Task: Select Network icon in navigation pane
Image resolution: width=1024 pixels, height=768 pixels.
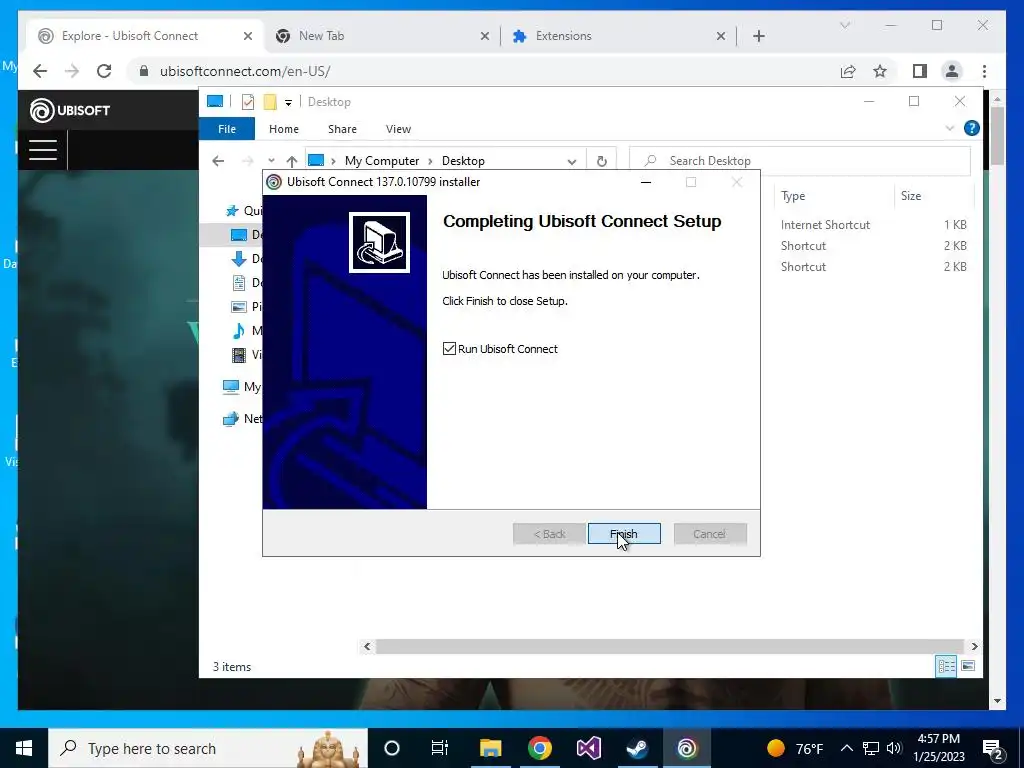Action: tap(231, 419)
